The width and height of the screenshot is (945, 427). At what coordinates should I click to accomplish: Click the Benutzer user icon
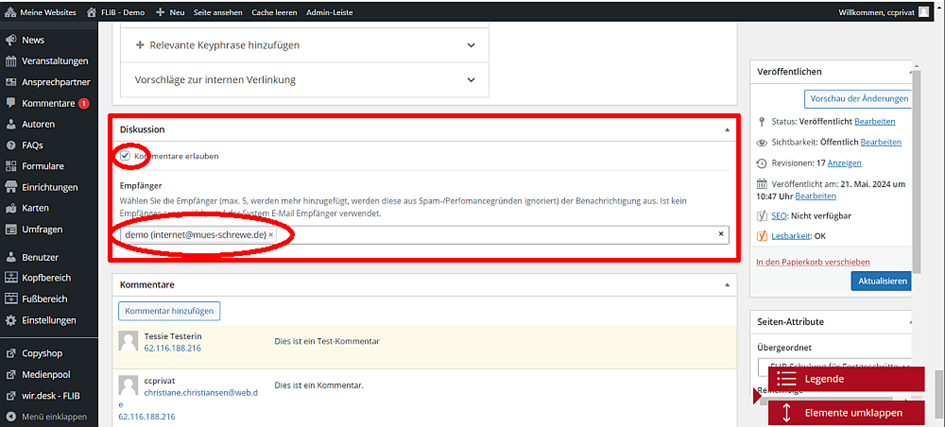coord(11,257)
